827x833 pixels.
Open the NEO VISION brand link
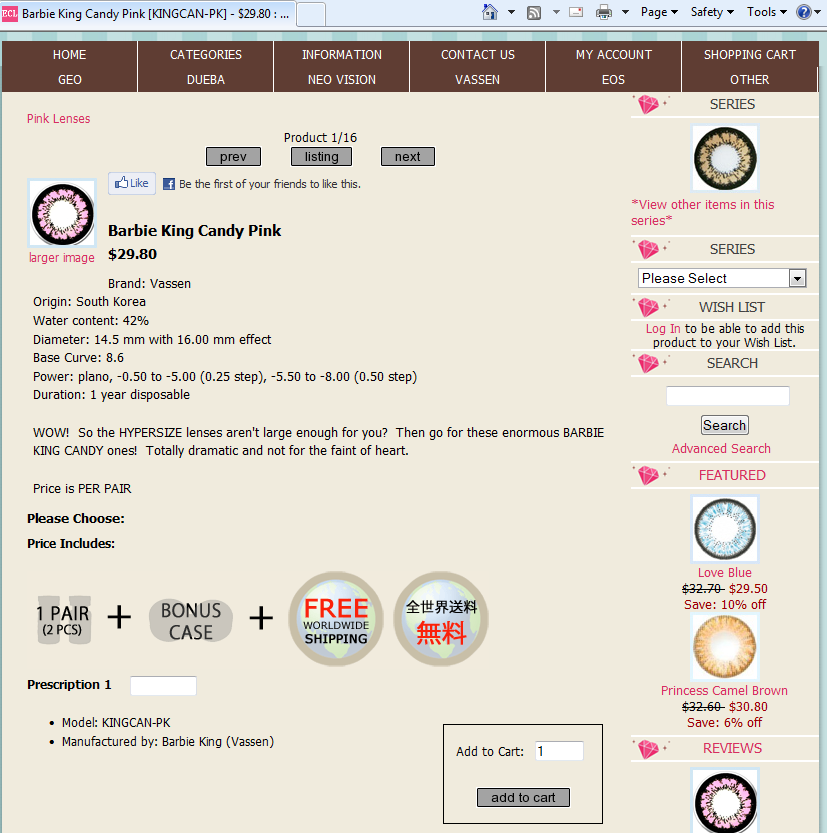click(x=342, y=80)
